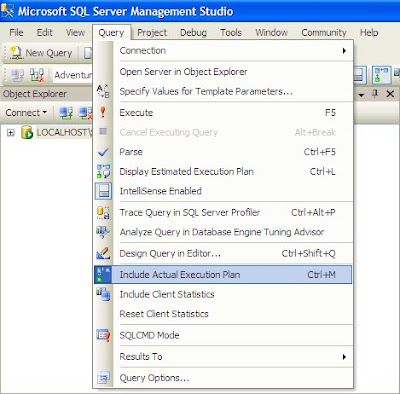Viewport: 400px width, 394px height.
Task: Pin the Object Explorer panel
Action: pos(375,94)
